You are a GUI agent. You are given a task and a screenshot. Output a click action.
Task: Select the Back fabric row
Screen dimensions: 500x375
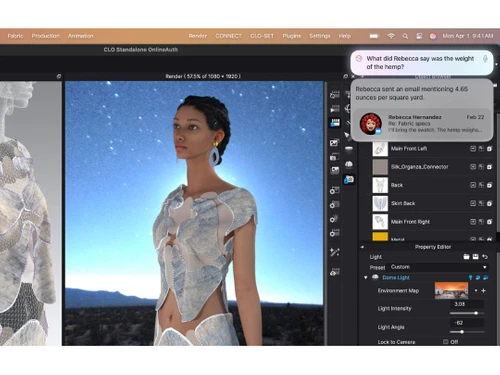coord(428,185)
